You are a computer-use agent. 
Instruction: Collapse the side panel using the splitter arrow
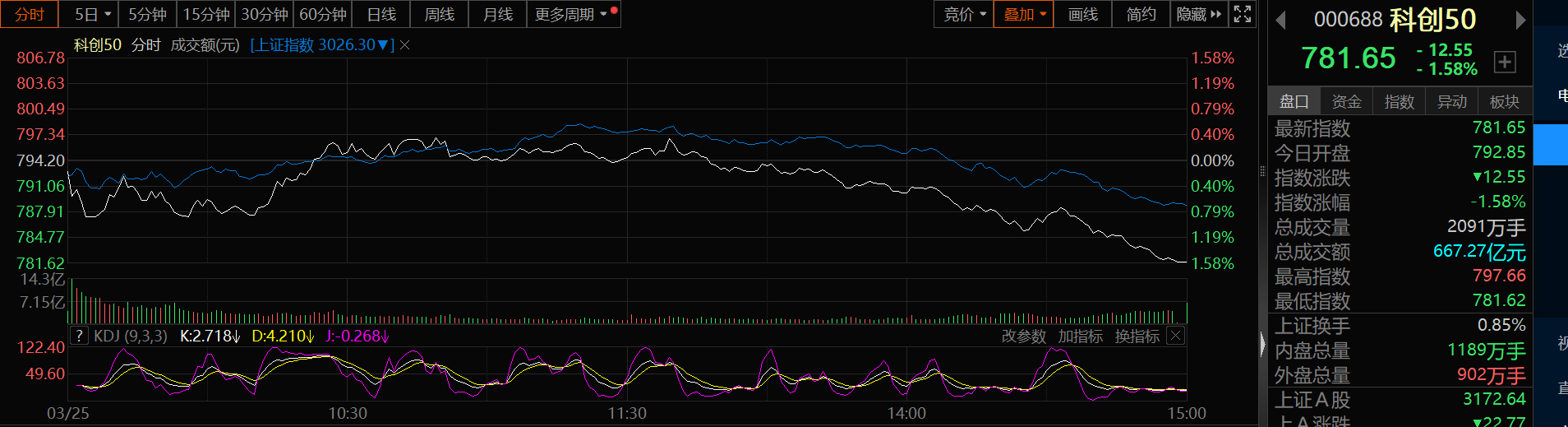[1263, 343]
